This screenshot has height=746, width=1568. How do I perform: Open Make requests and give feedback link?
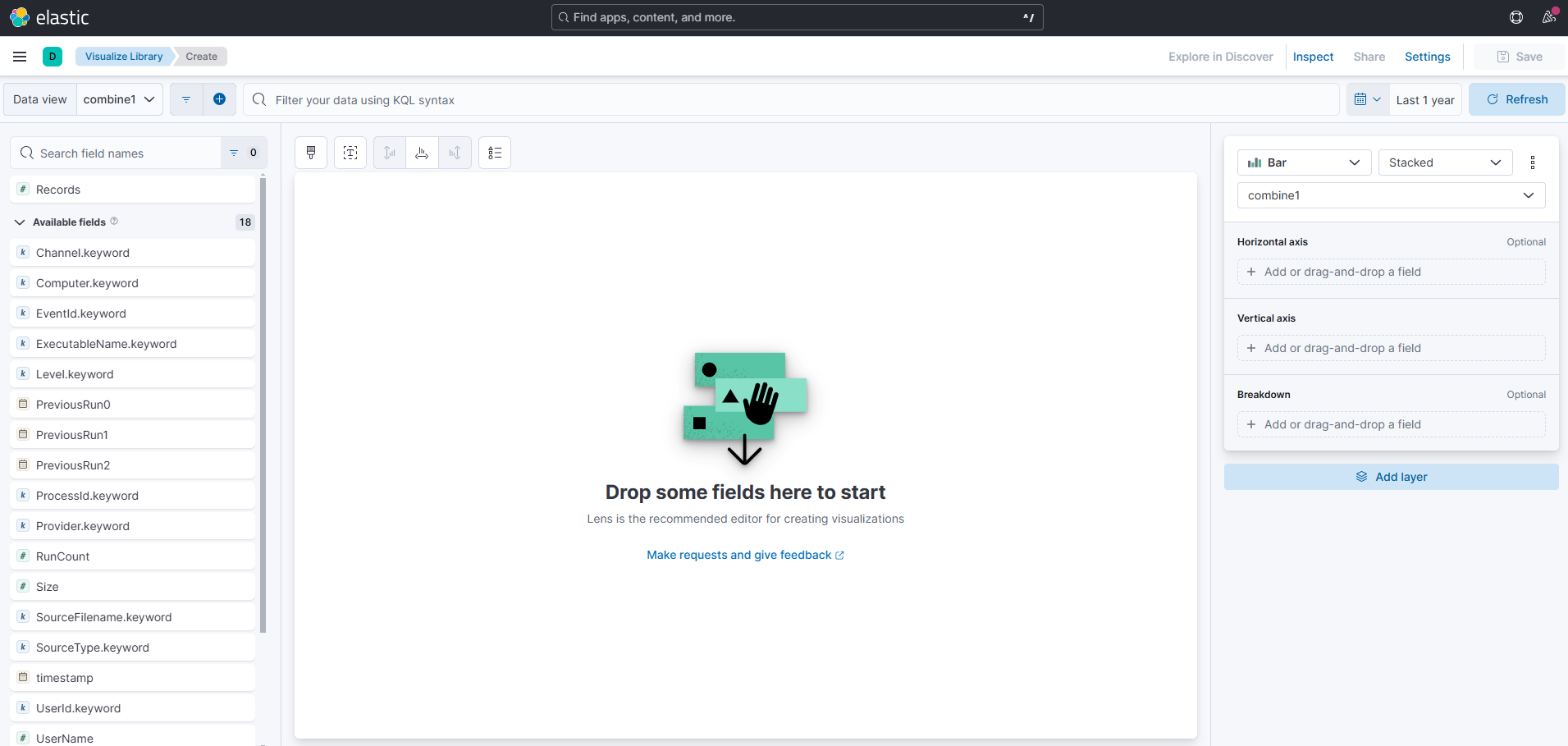pos(745,555)
